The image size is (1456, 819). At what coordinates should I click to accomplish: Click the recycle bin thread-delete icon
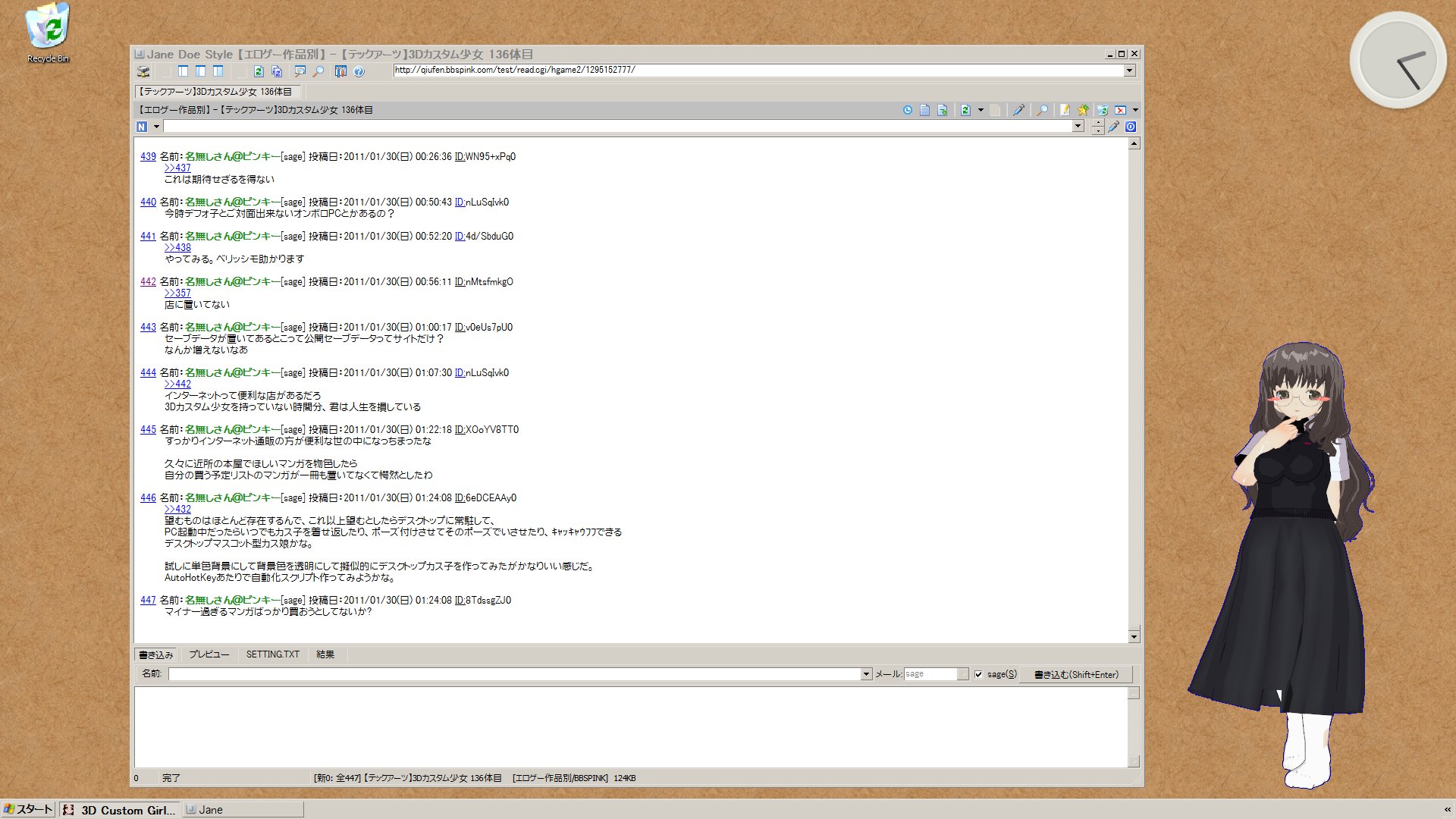[1102, 110]
